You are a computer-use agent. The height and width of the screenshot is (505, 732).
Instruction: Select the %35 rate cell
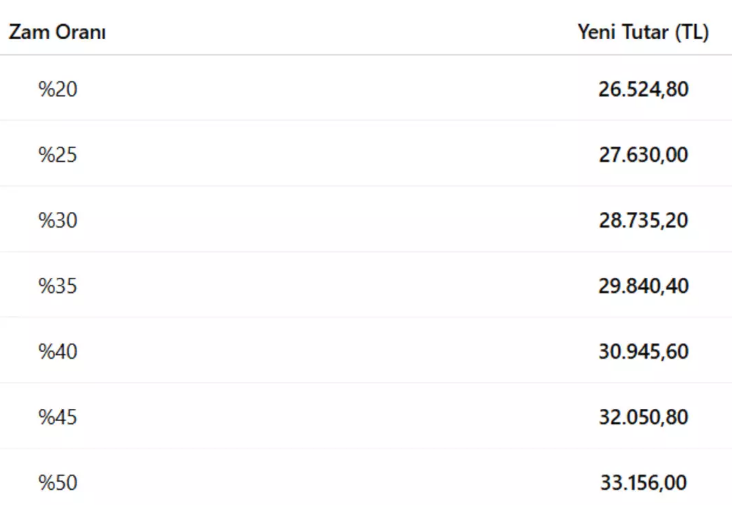58,286
